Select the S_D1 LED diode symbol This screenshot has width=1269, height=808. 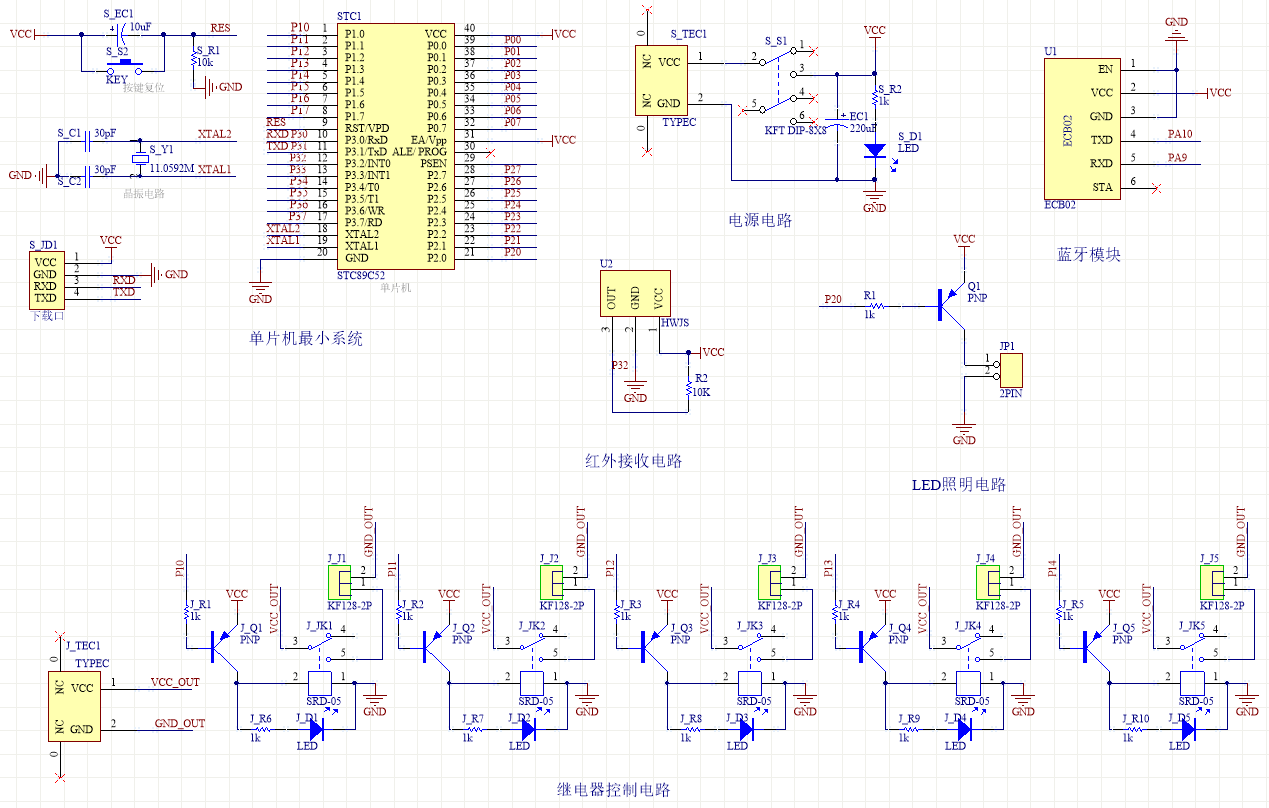(875, 151)
